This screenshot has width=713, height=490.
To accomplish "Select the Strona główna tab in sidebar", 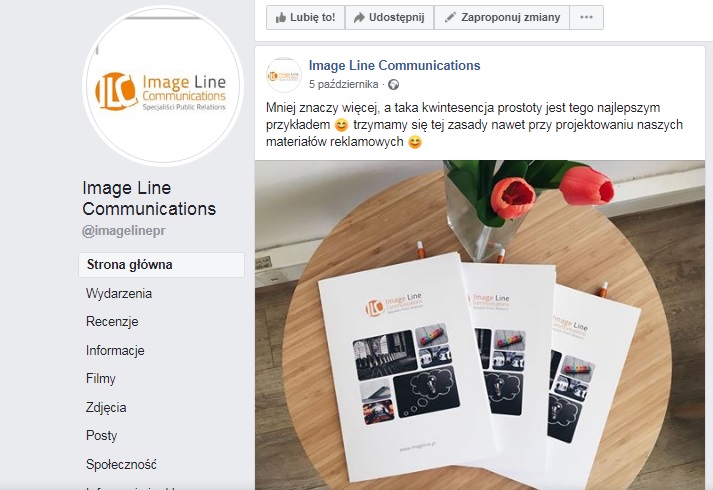I will (161, 265).
